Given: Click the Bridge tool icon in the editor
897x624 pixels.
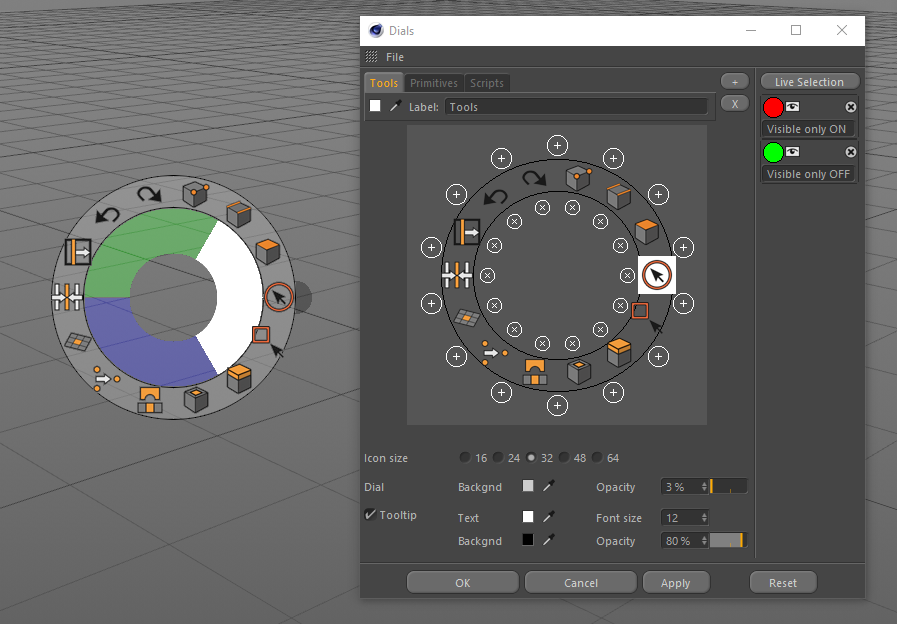Looking at the screenshot, I should [534, 370].
